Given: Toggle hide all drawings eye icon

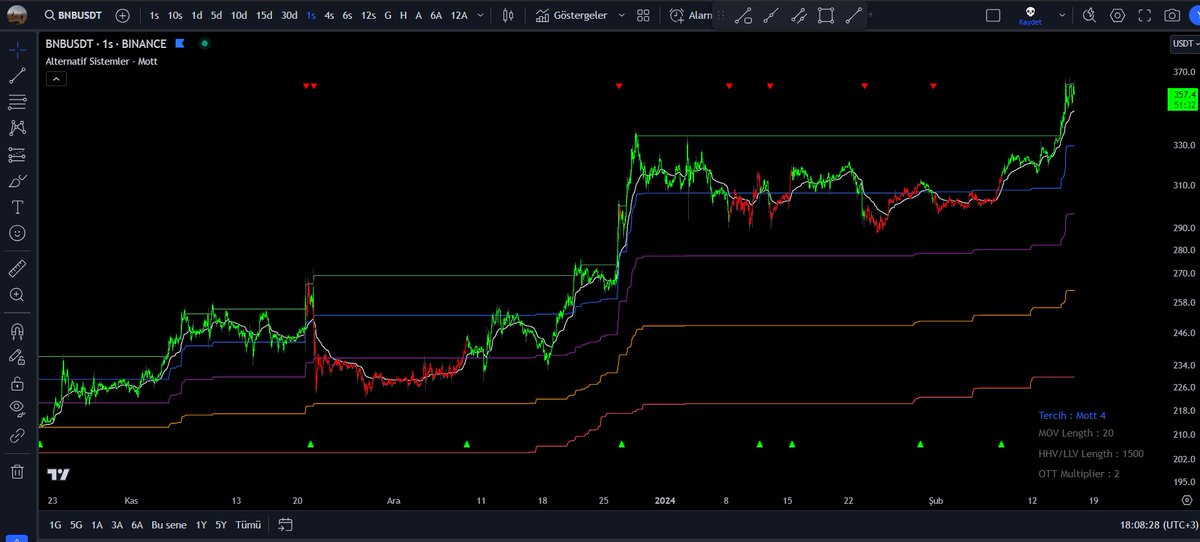Looking at the screenshot, I should point(17,409).
